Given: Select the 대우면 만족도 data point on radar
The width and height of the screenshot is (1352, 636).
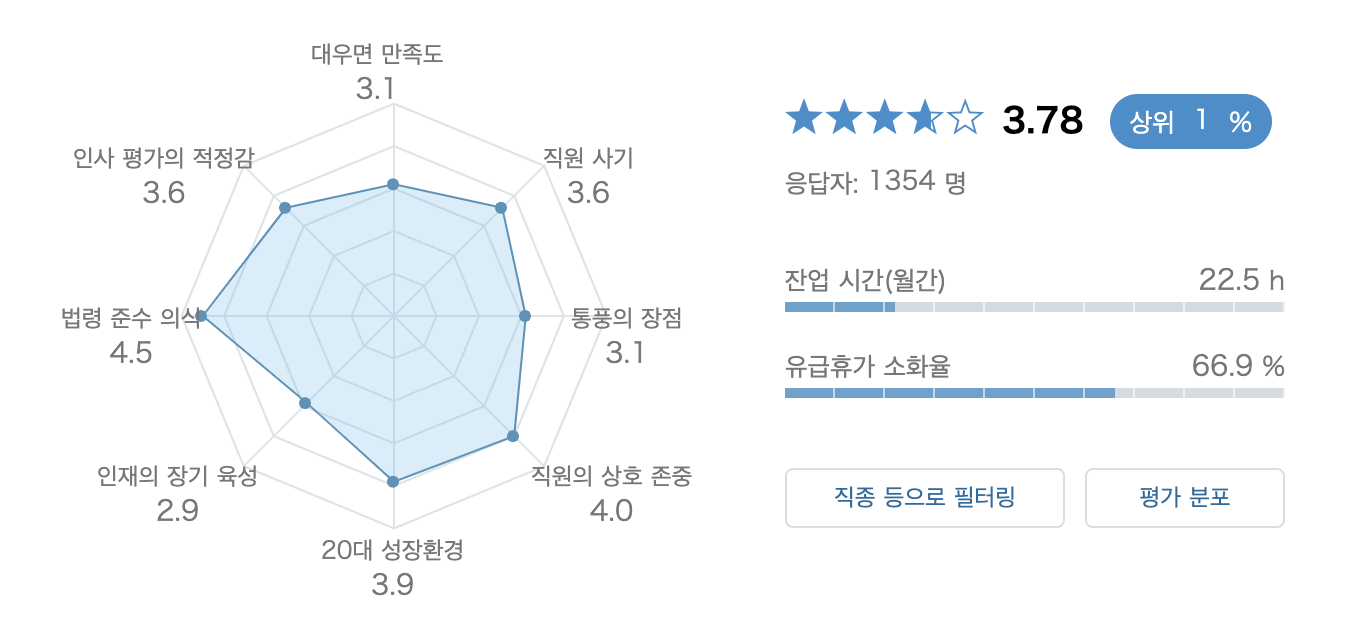Looking at the screenshot, I should pyautogui.click(x=393, y=184).
